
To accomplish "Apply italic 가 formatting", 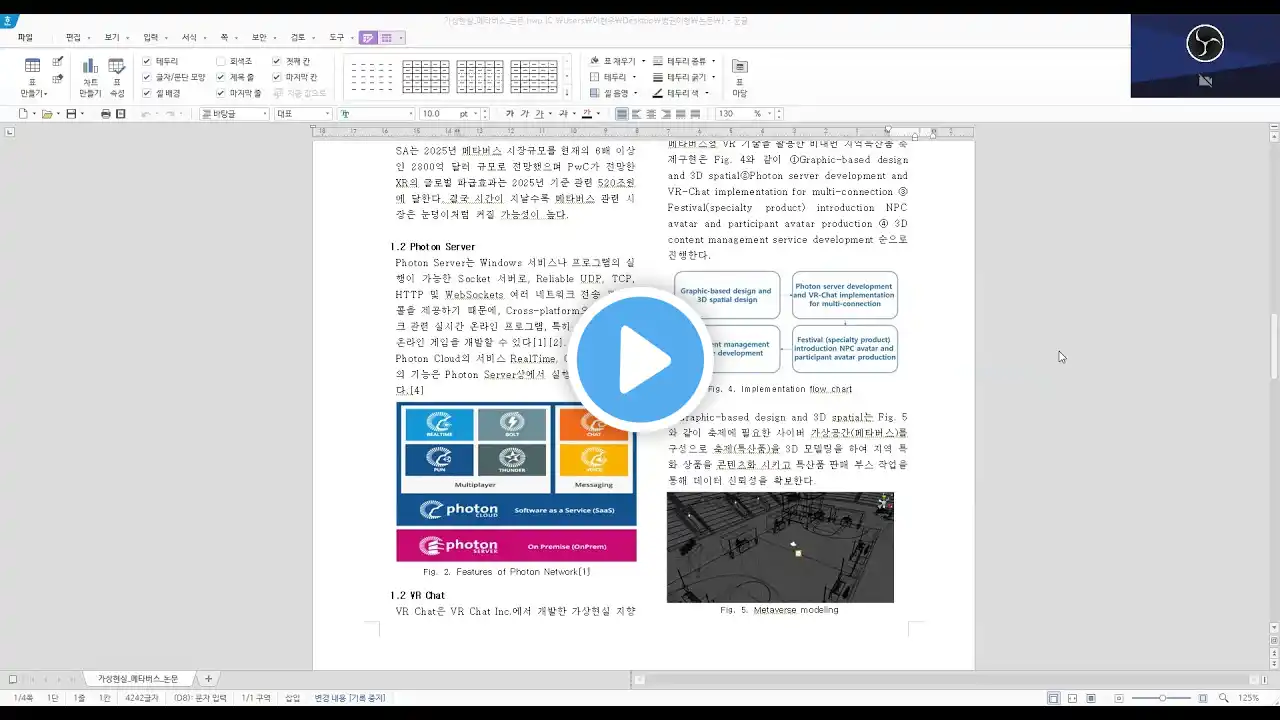I will [525, 114].
